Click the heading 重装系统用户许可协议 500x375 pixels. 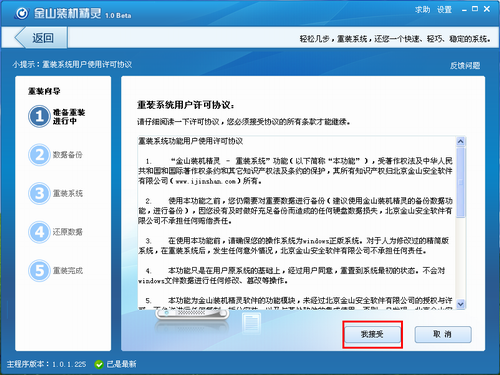[x=185, y=105]
